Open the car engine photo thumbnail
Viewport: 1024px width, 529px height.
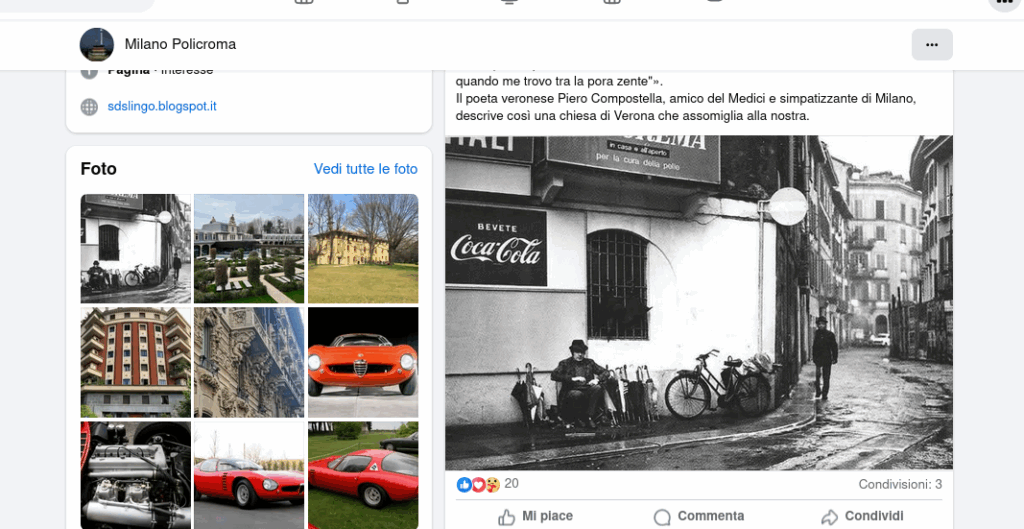pos(136,475)
